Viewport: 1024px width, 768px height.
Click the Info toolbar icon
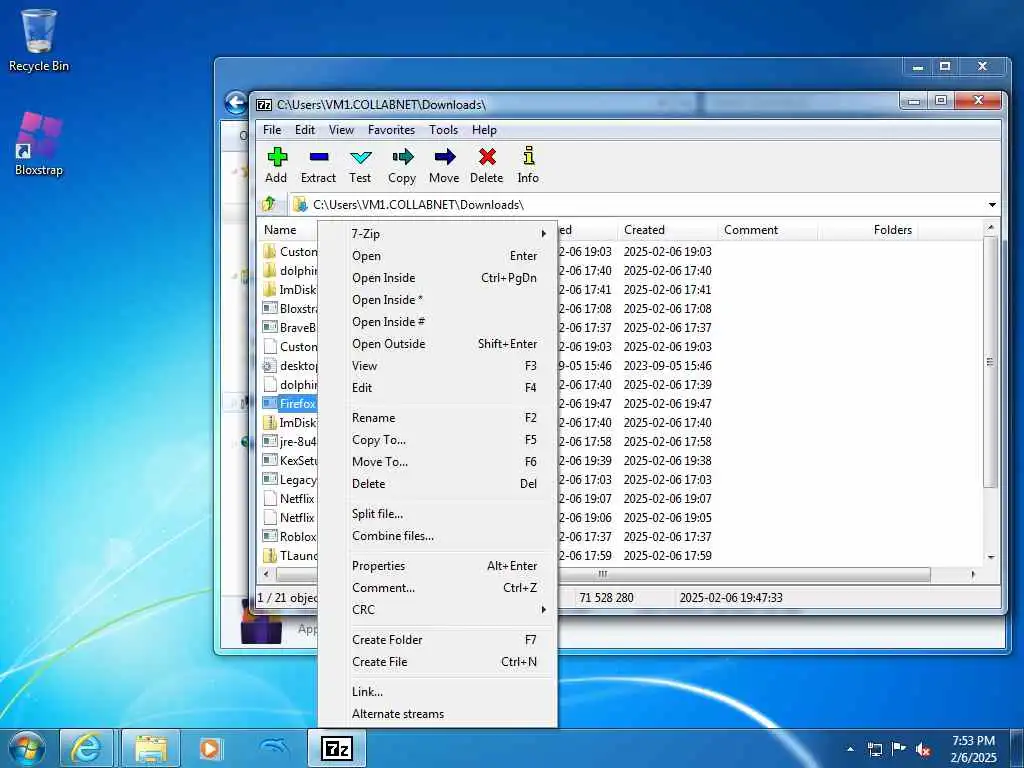528,165
